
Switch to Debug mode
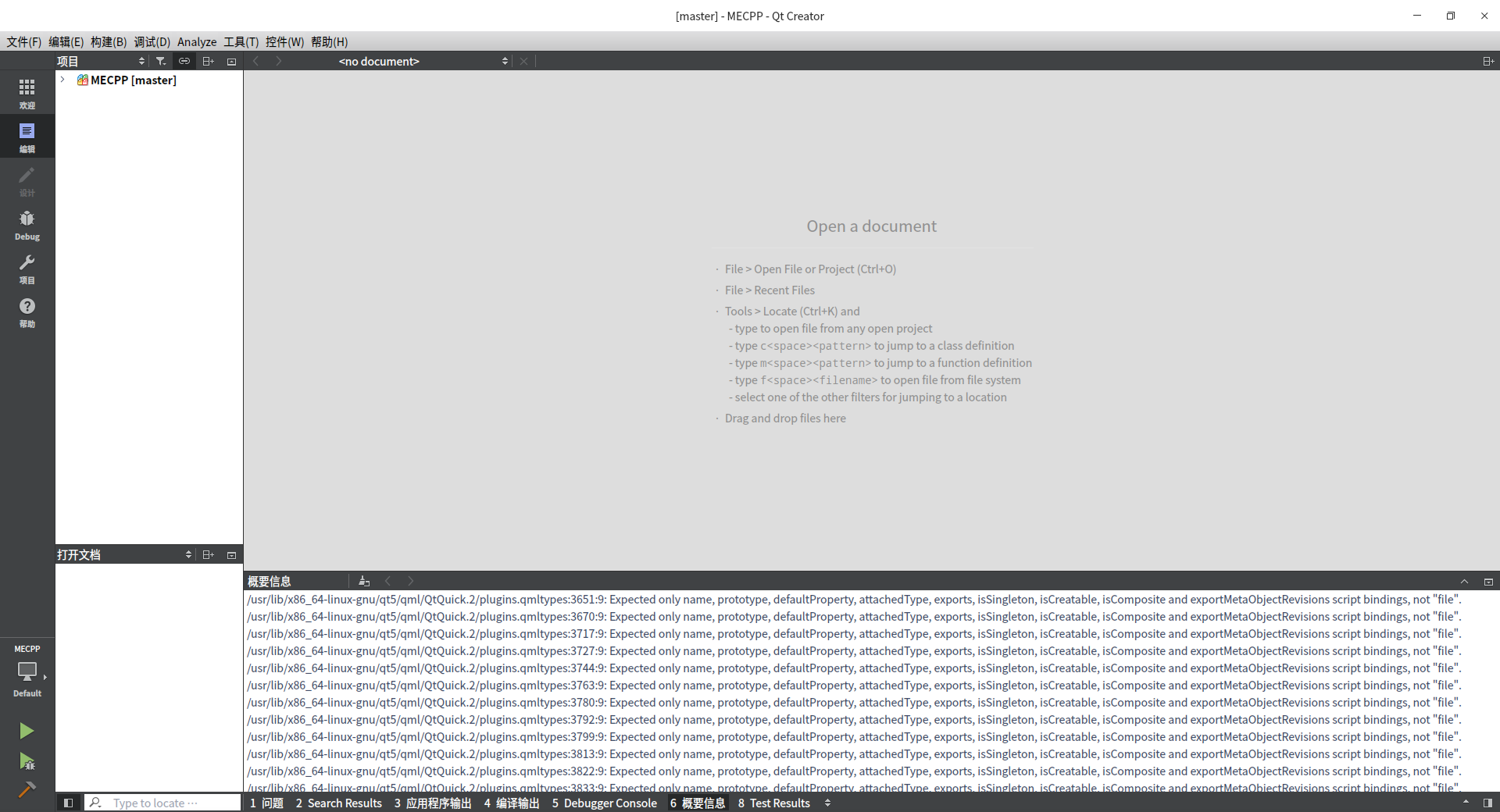[x=27, y=224]
